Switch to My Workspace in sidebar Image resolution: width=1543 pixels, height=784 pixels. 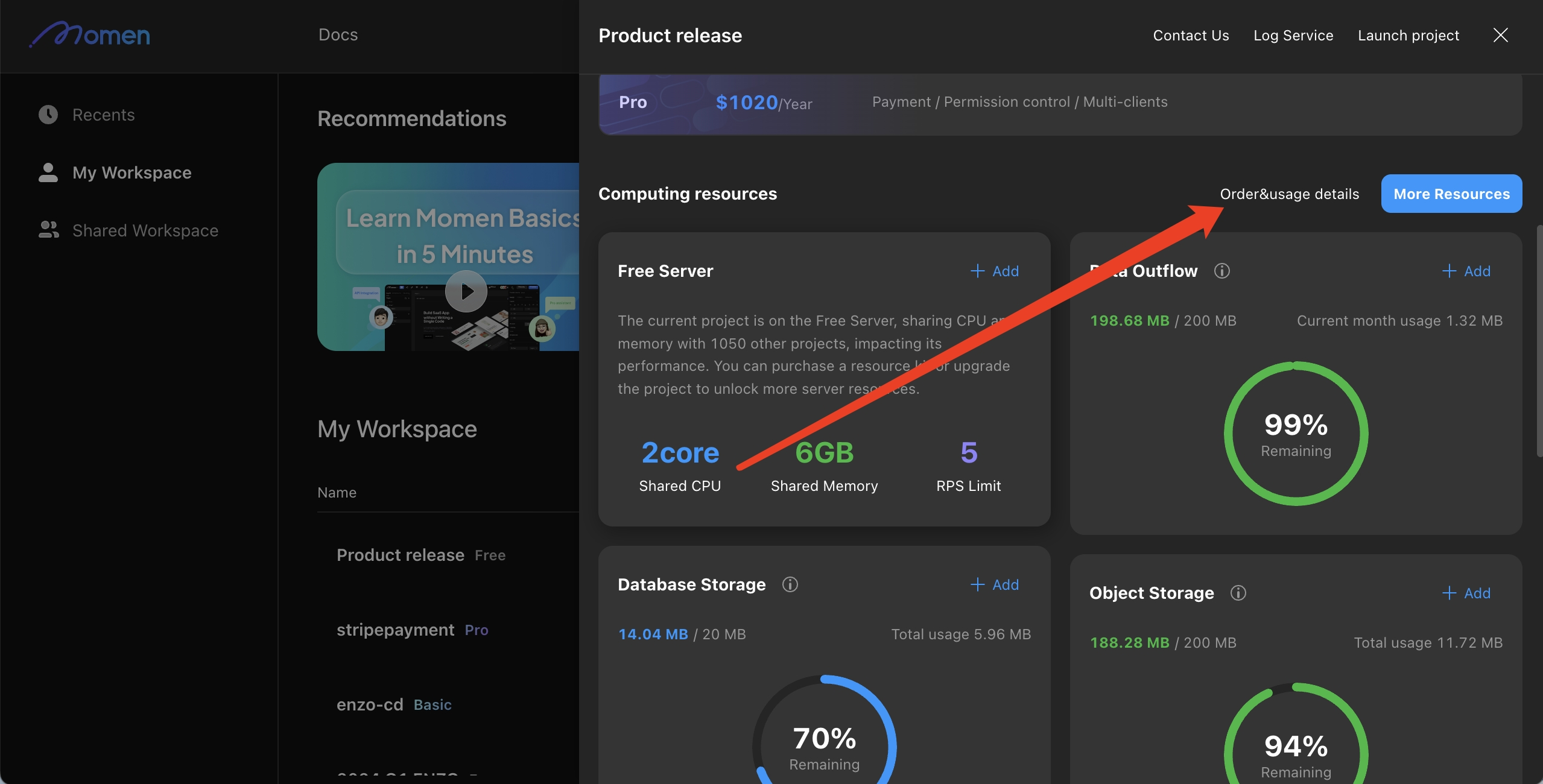[131, 172]
